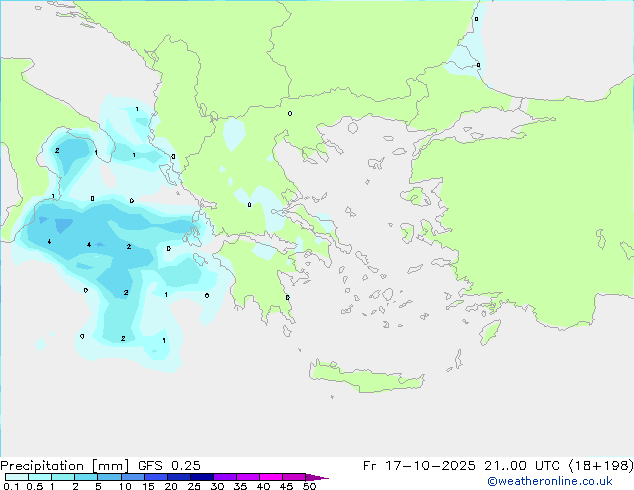
Task: Click the legend swatch between 10 and 15
Action: click(x=132, y=477)
